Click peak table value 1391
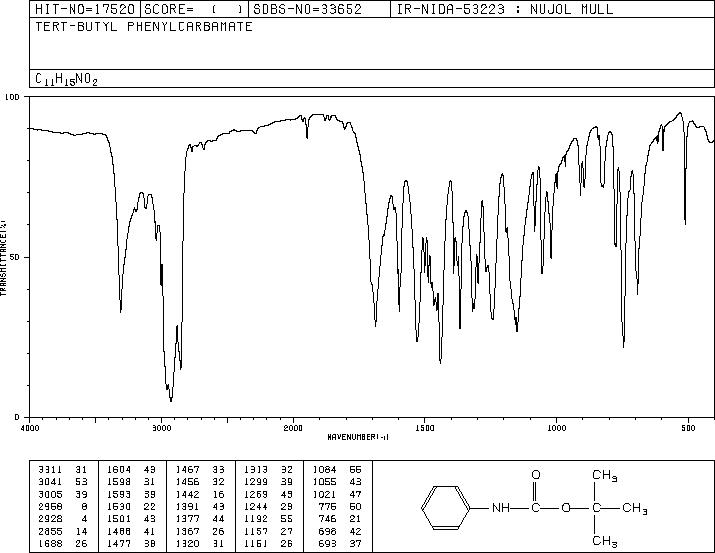This screenshot has height=553, width=715. 187,506
